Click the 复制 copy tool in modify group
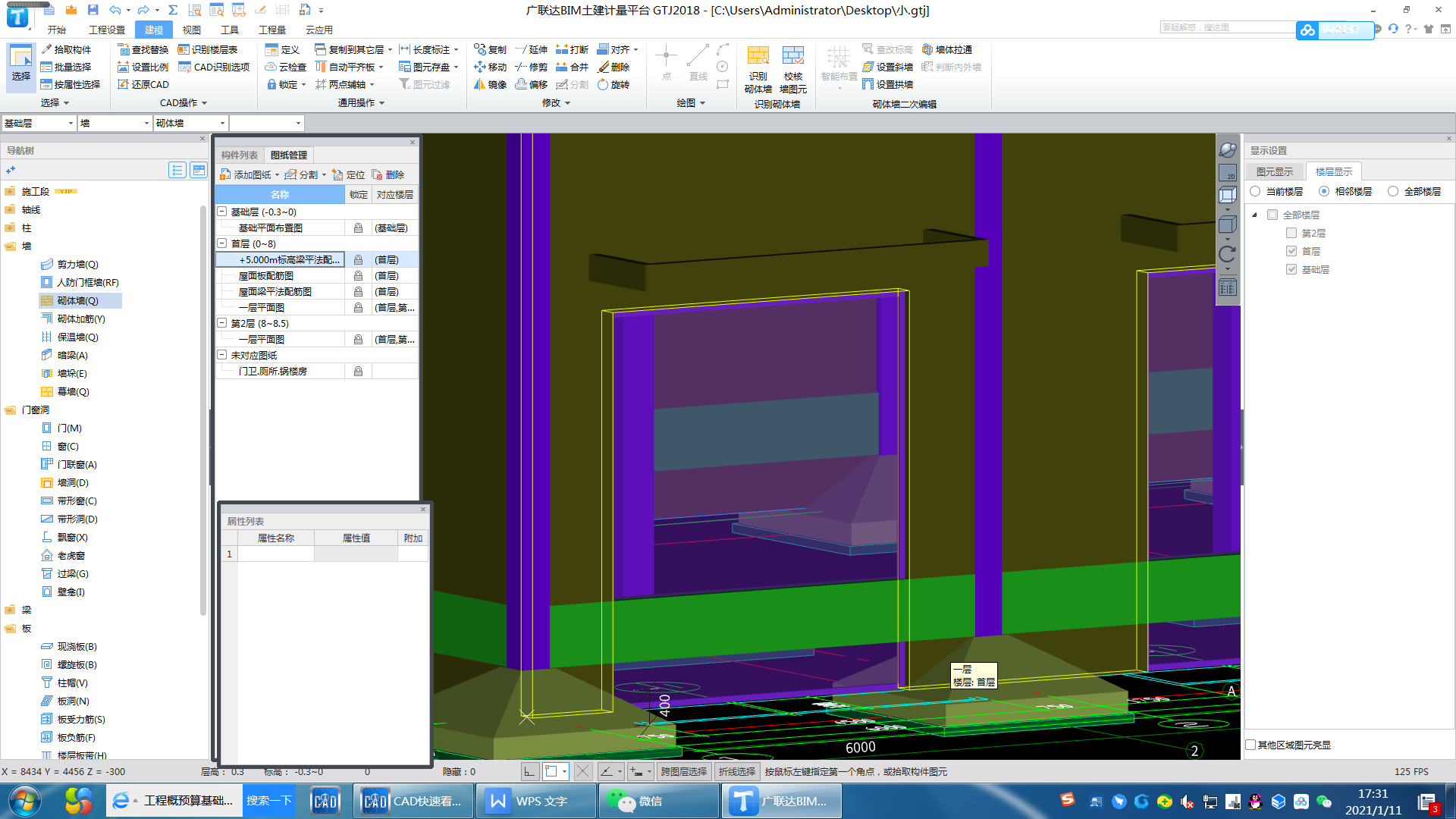The height and width of the screenshot is (819, 1456). [490, 49]
